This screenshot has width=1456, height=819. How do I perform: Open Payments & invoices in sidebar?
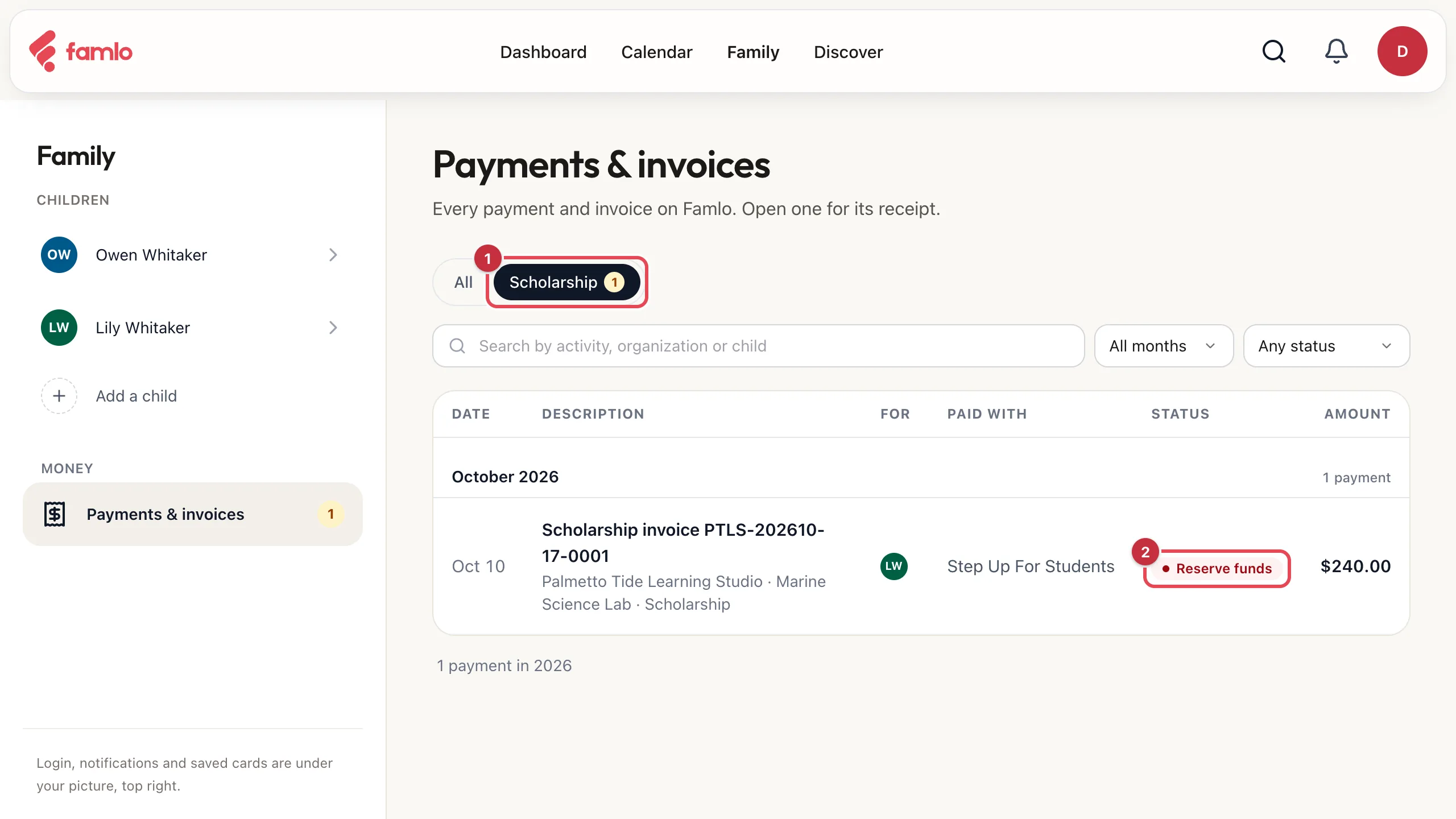pyautogui.click(x=192, y=514)
